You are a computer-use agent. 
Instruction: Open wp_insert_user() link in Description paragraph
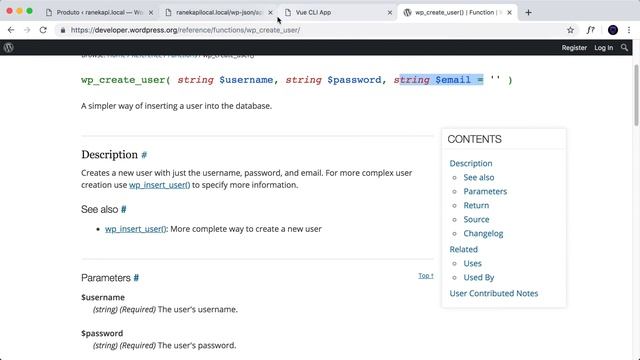[160, 185]
